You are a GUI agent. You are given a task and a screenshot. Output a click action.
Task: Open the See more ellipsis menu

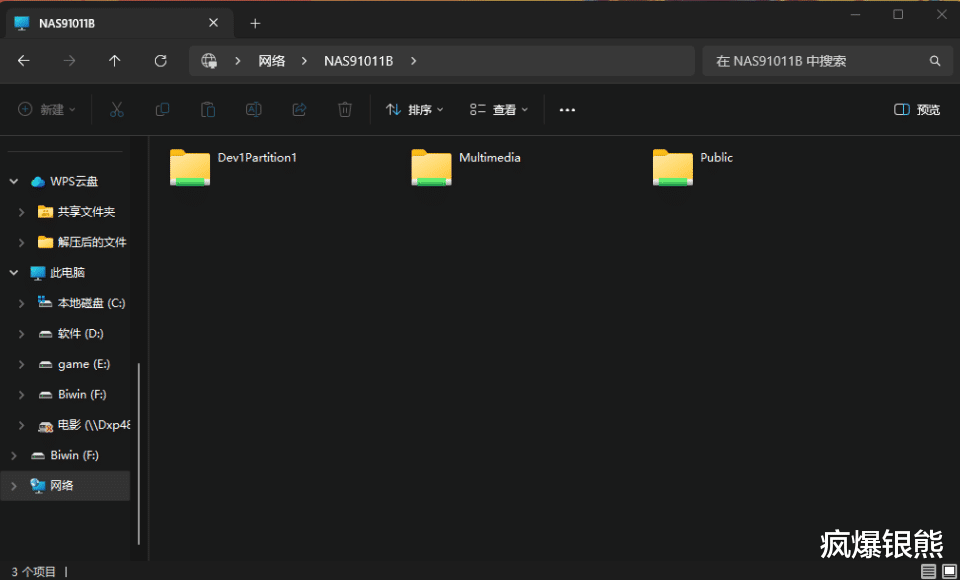[x=568, y=110]
